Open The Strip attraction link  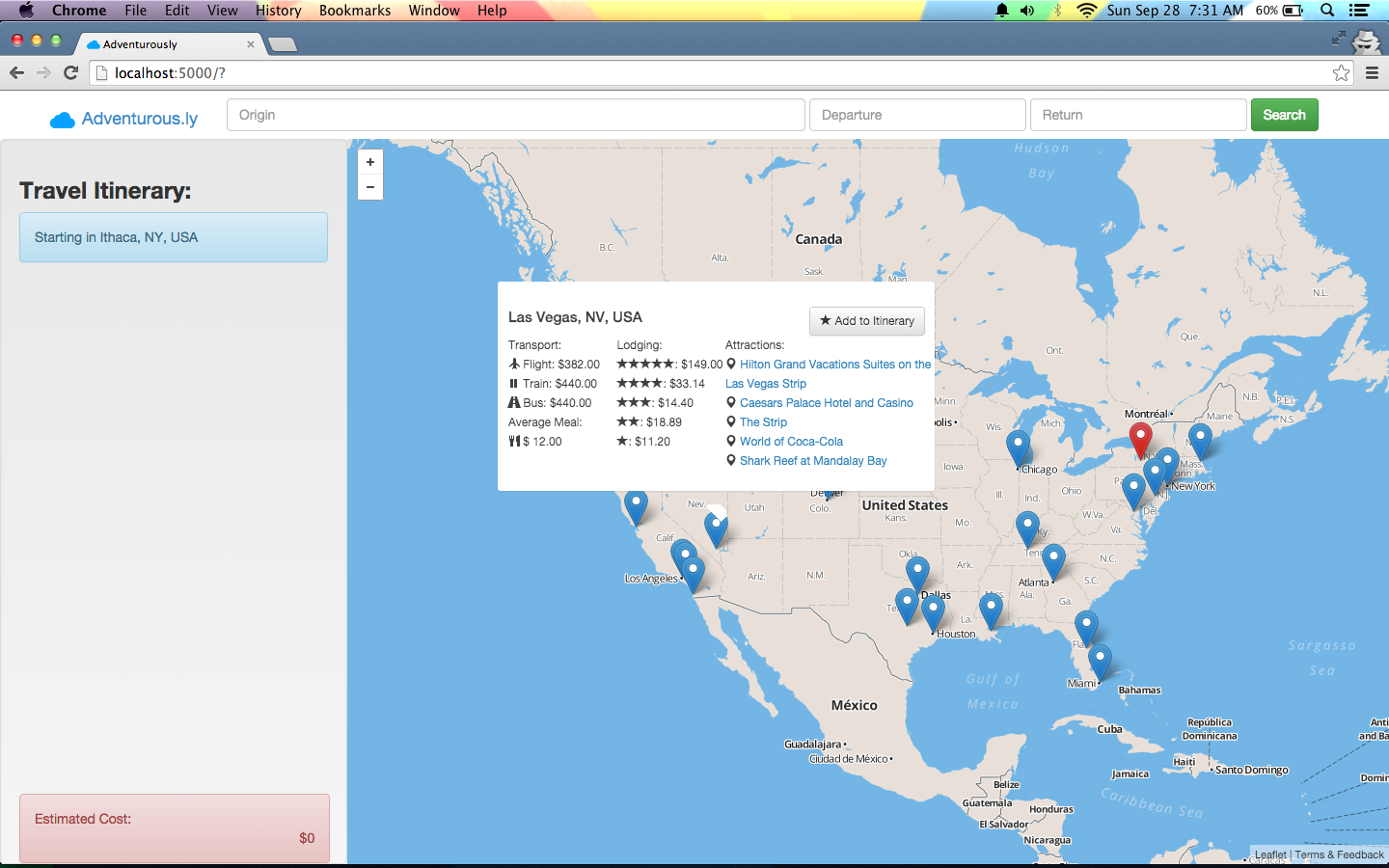(763, 422)
